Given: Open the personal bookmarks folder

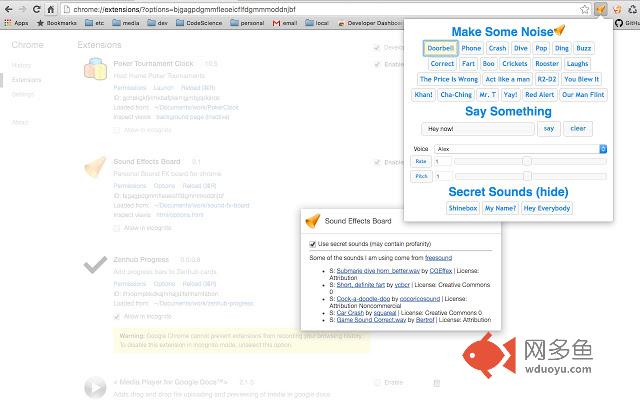Looking at the screenshot, I should tap(247, 23).
